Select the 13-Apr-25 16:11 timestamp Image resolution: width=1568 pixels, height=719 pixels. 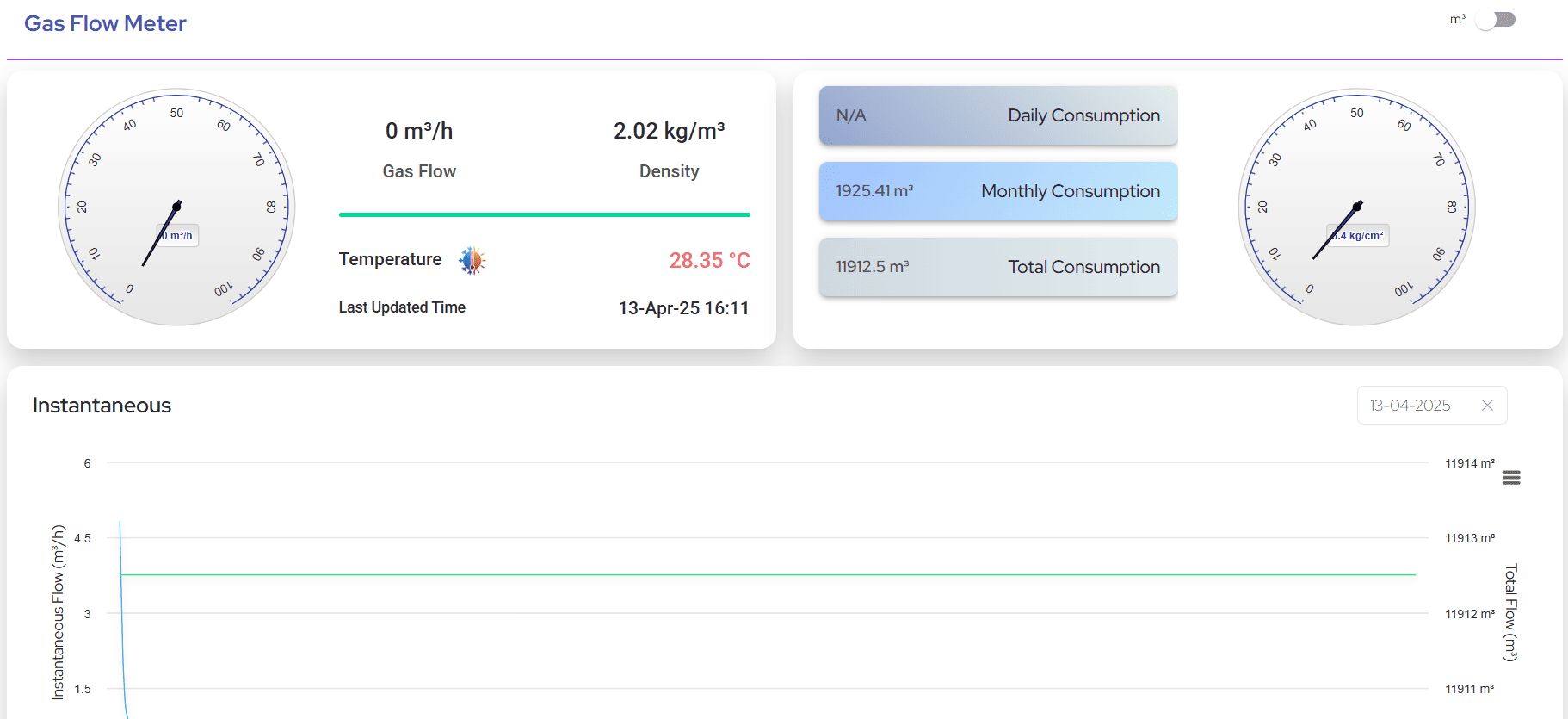(683, 308)
